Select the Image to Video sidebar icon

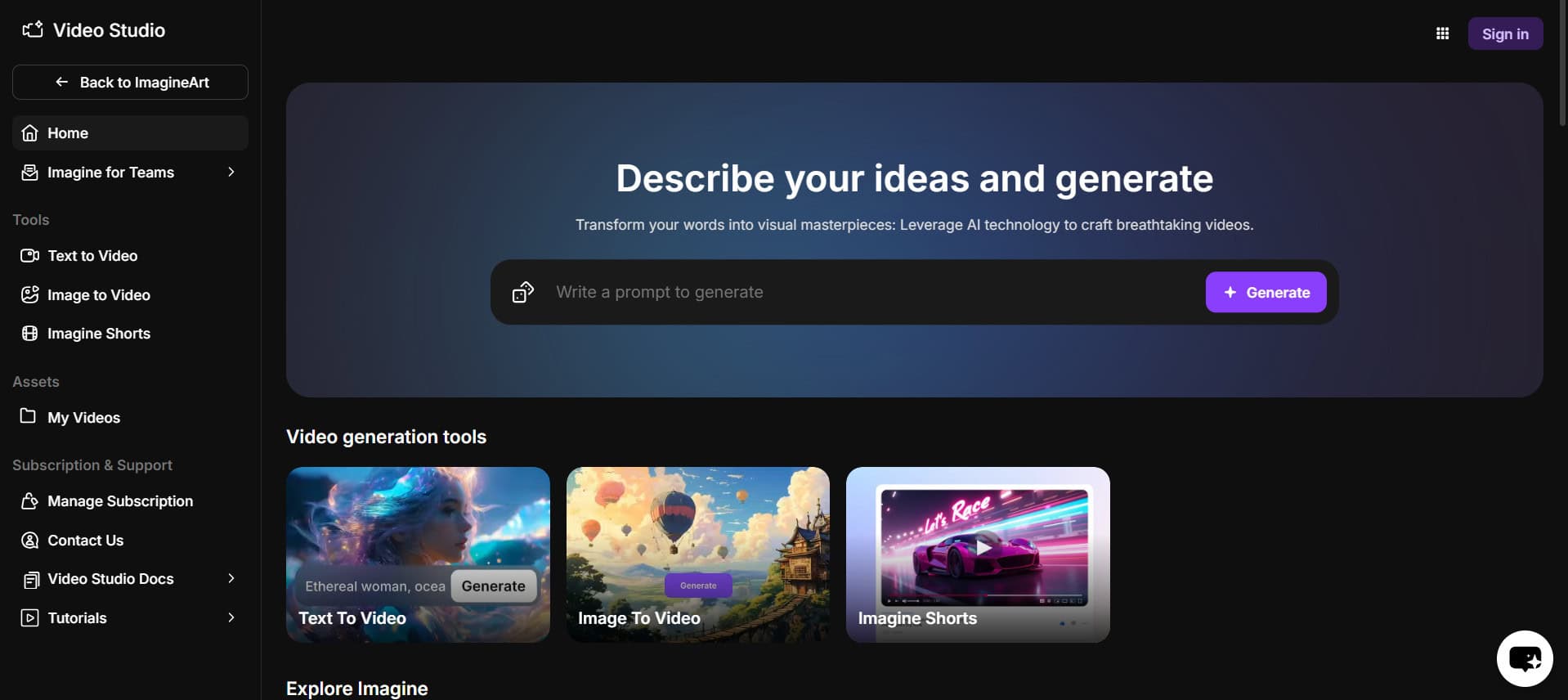click(x=29, y=294)
